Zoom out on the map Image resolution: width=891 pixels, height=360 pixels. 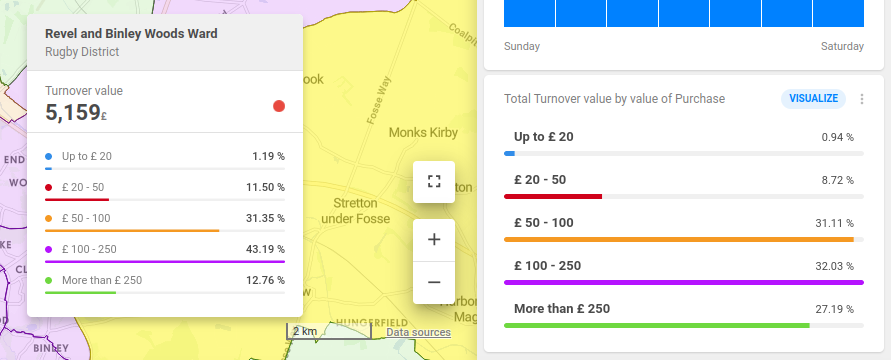click(x=434, y=282)
